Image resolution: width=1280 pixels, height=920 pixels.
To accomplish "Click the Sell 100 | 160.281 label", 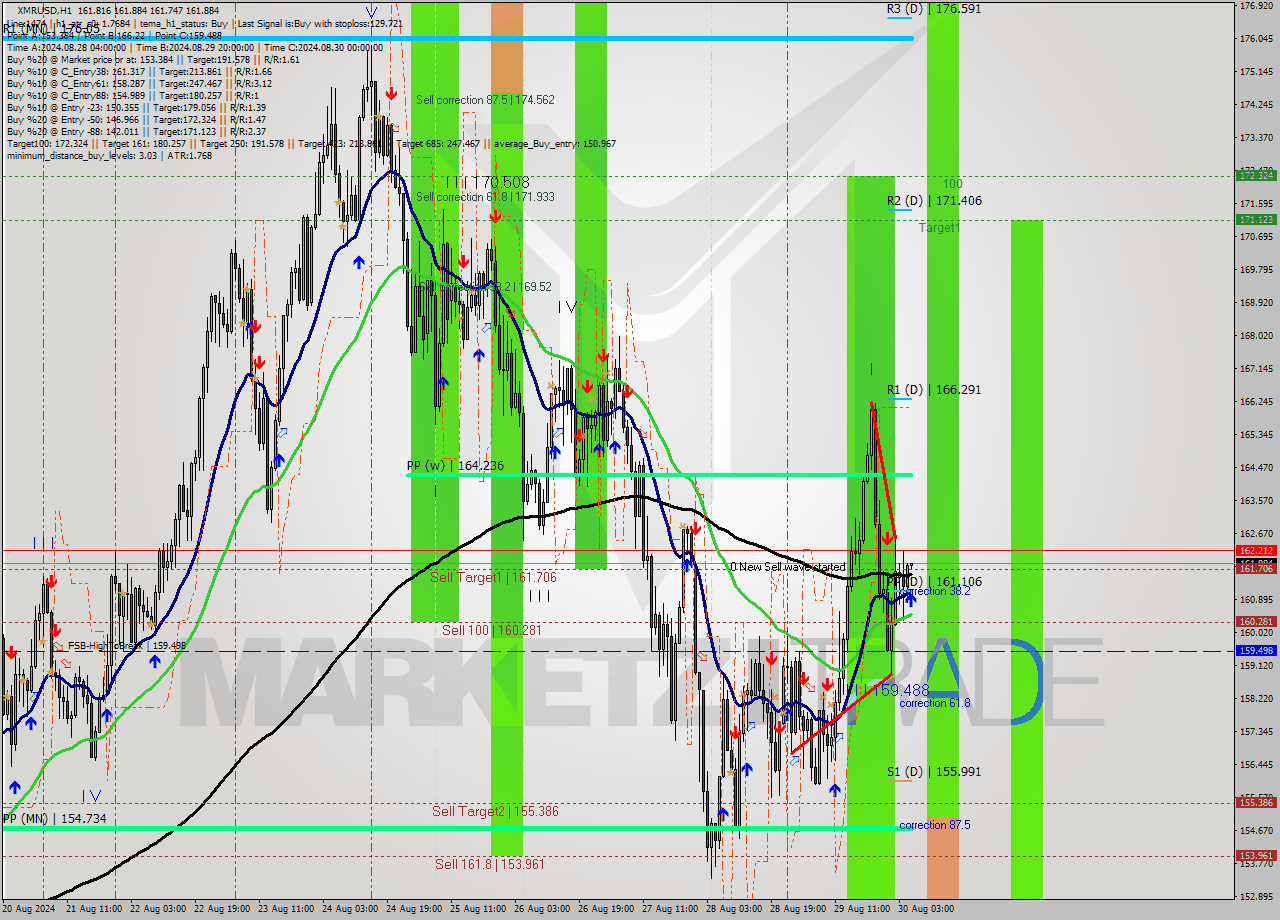I will pyautogui.click(x=491, y=631).
